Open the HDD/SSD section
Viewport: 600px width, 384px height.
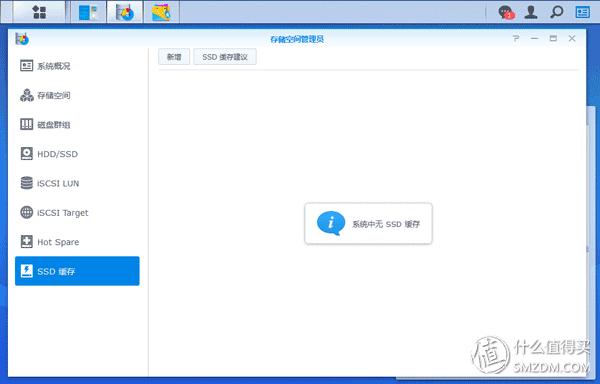click(x=77, y=154)
